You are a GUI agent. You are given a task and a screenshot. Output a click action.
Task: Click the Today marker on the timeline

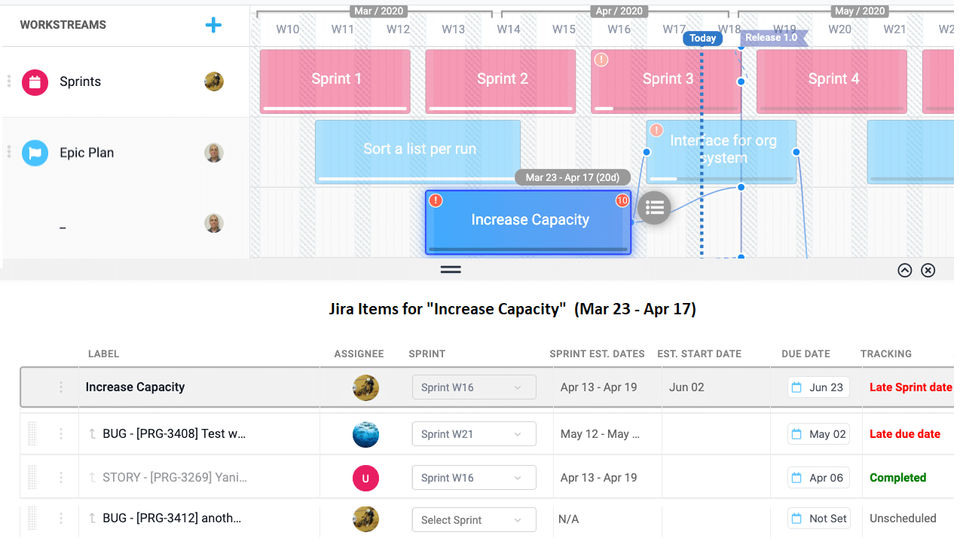(702, 38)
